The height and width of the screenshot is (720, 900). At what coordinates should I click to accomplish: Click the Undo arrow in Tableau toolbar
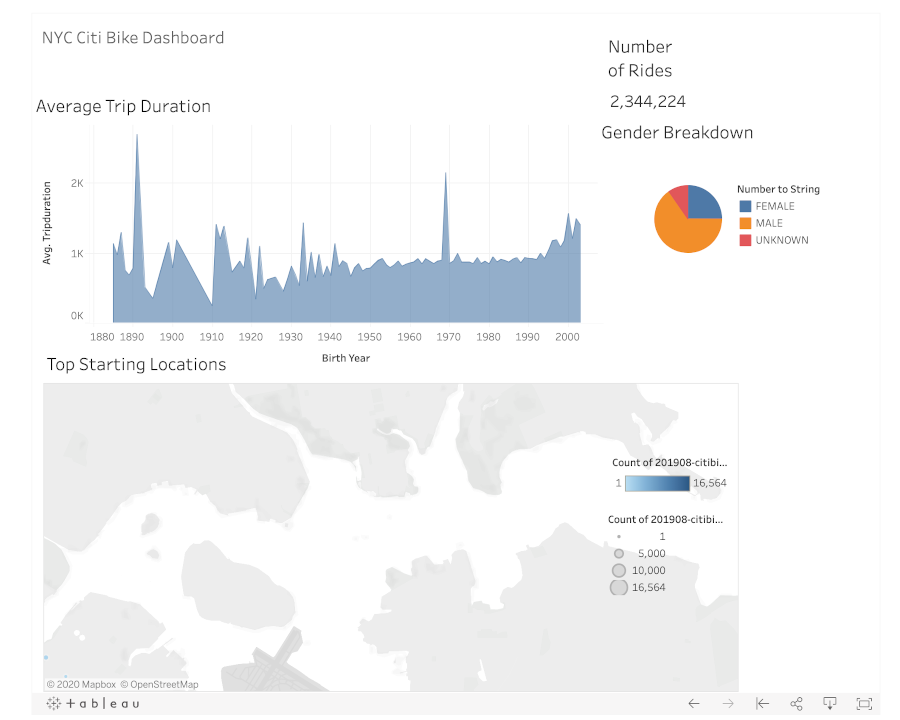pyautogui.click(x=694, y=704)
